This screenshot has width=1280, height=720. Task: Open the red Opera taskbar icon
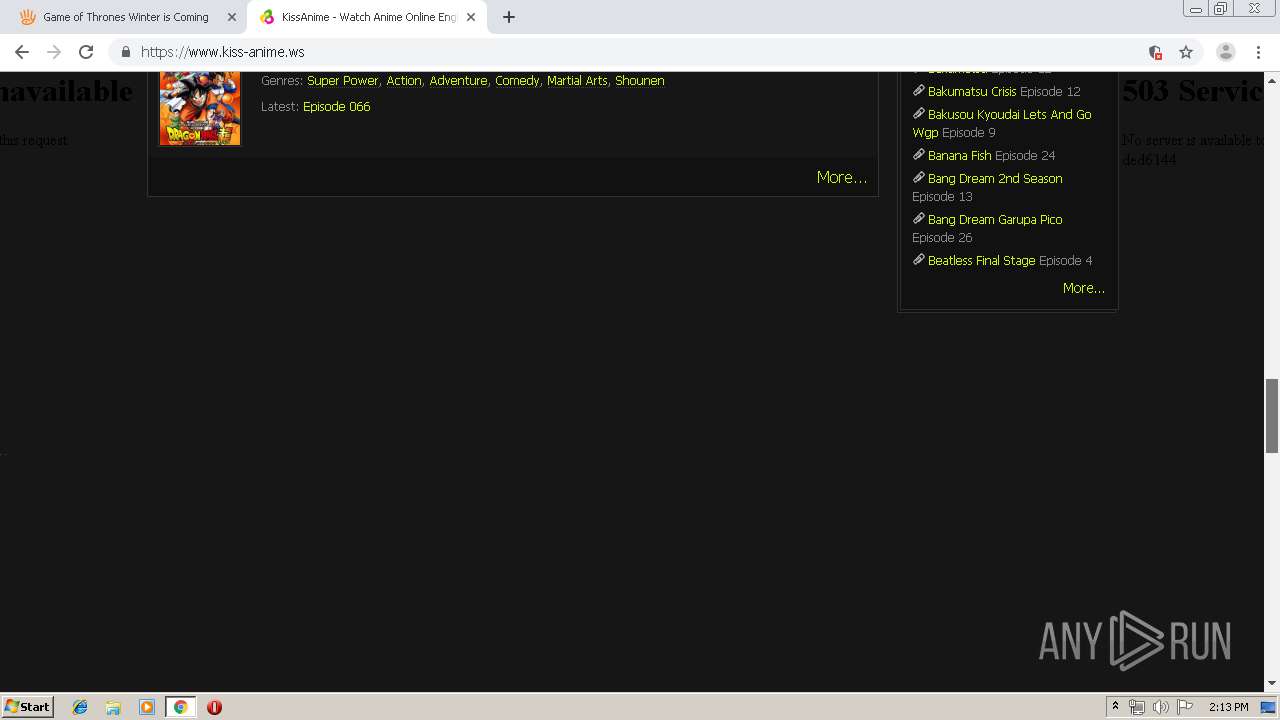pos(214,707)
